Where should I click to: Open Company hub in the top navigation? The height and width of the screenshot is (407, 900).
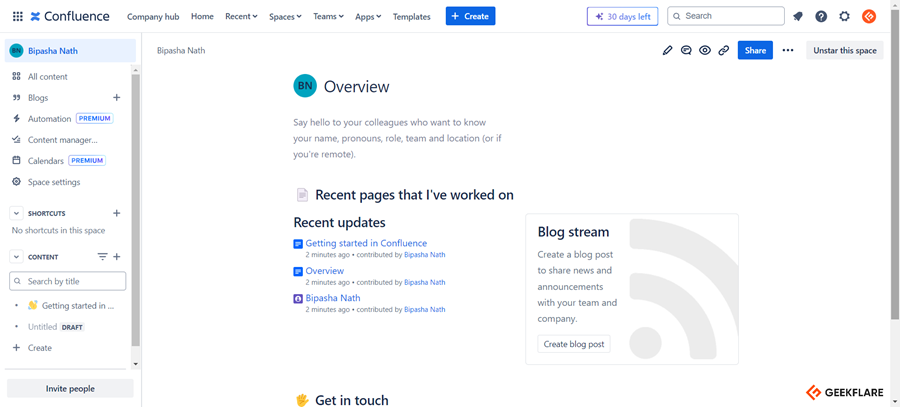pos(153,17)
